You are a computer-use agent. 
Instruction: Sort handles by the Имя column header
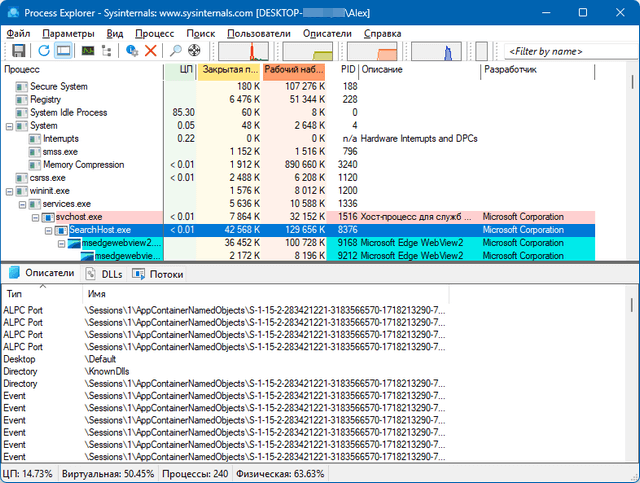[x=266, y=294]
